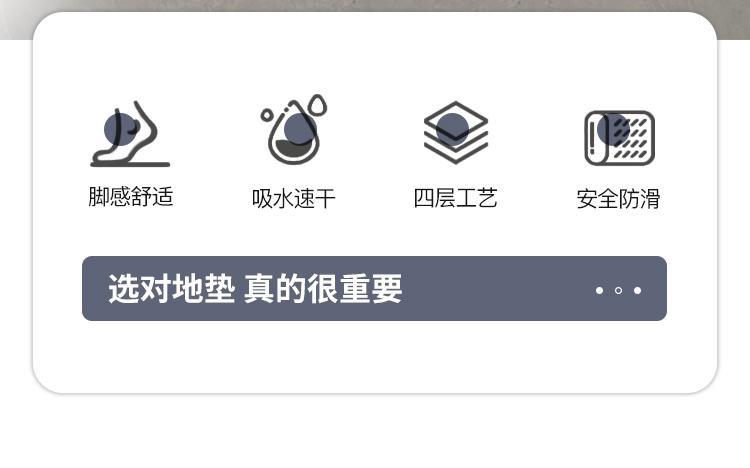750x468 pixels.
Task: Open the 安全防滑 label
Action: pos(618,199)
